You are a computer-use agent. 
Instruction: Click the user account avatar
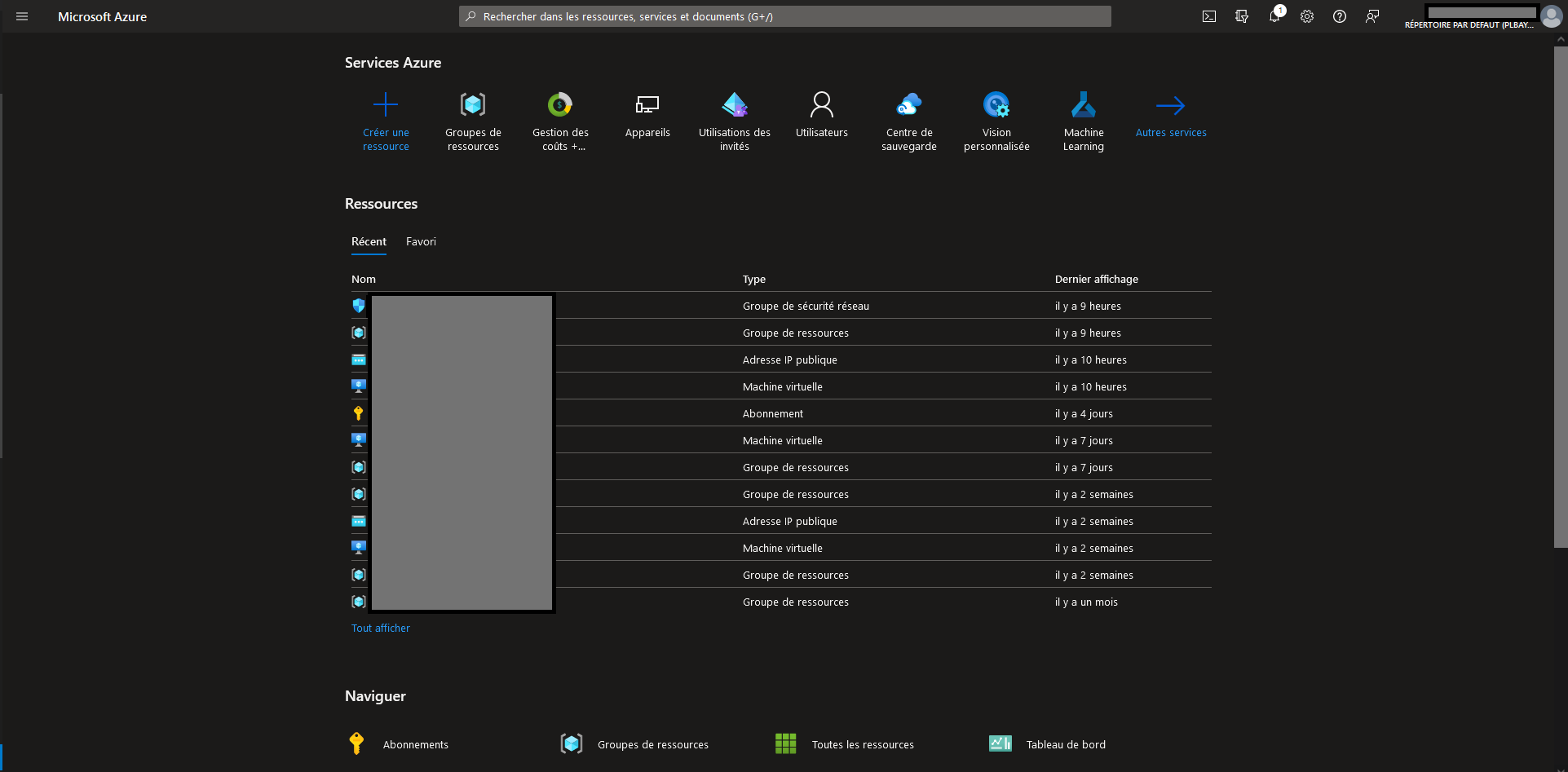click(x=1551, y=15)
